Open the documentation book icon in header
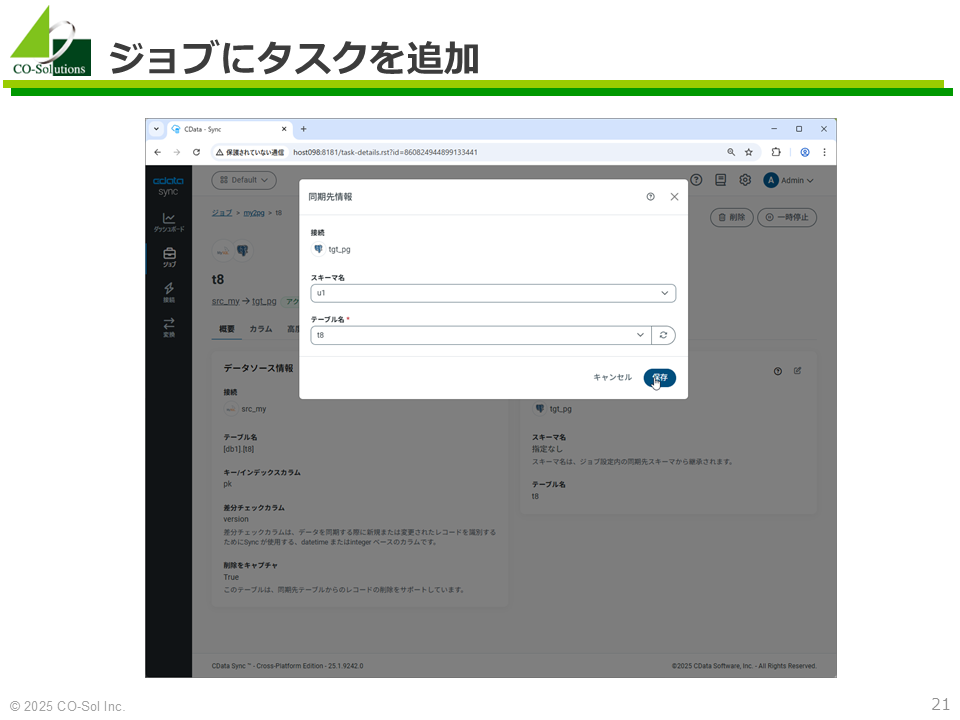The height and width of the screenshot is (720, 960). [721, 180]
